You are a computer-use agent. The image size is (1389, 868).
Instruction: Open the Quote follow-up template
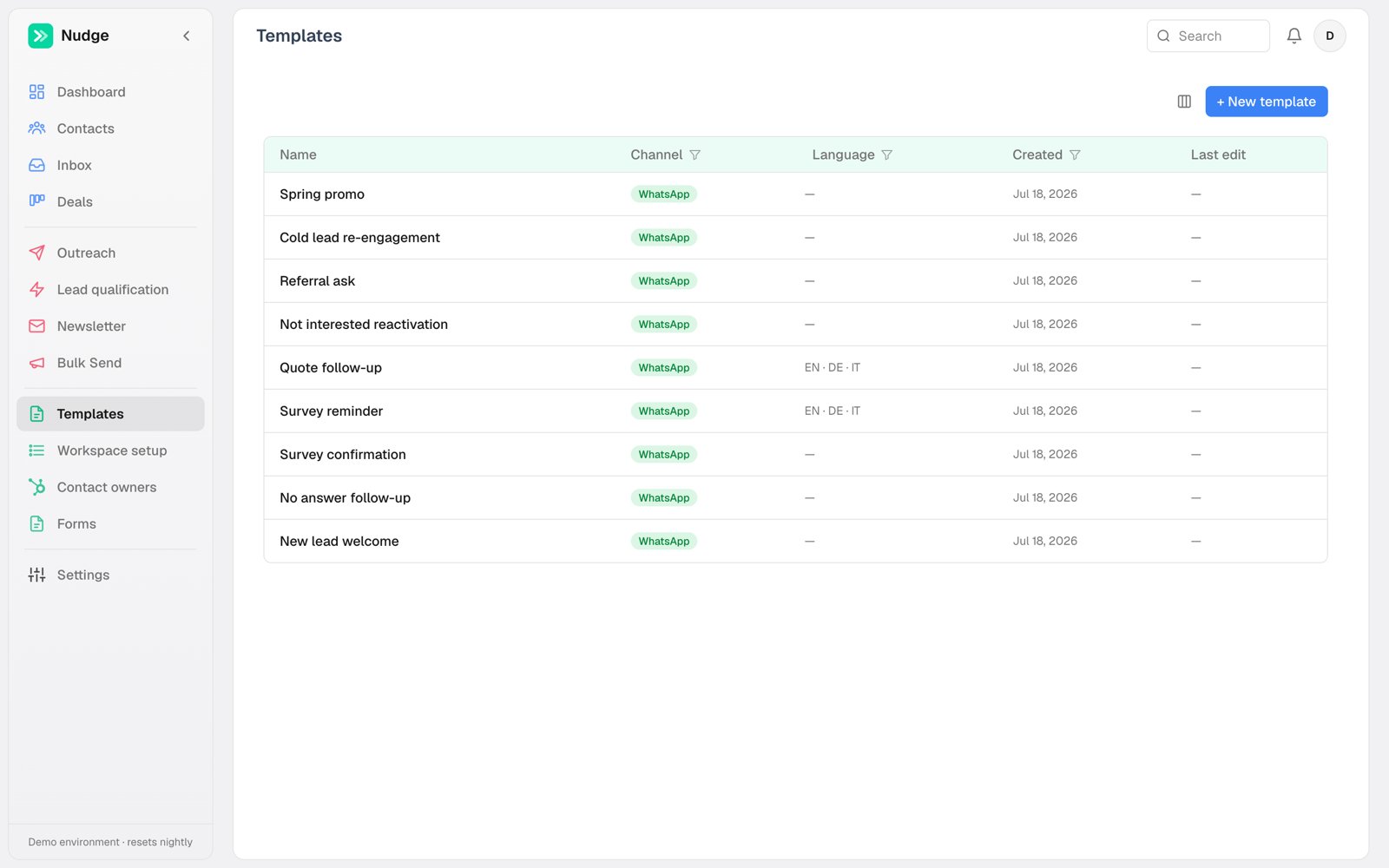coord(331,368)
